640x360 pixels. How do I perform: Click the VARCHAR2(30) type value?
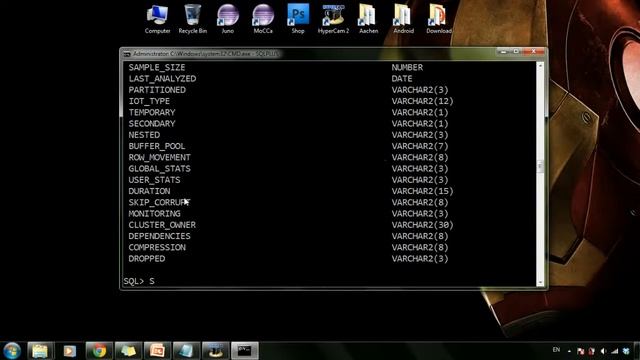(422, 225)
